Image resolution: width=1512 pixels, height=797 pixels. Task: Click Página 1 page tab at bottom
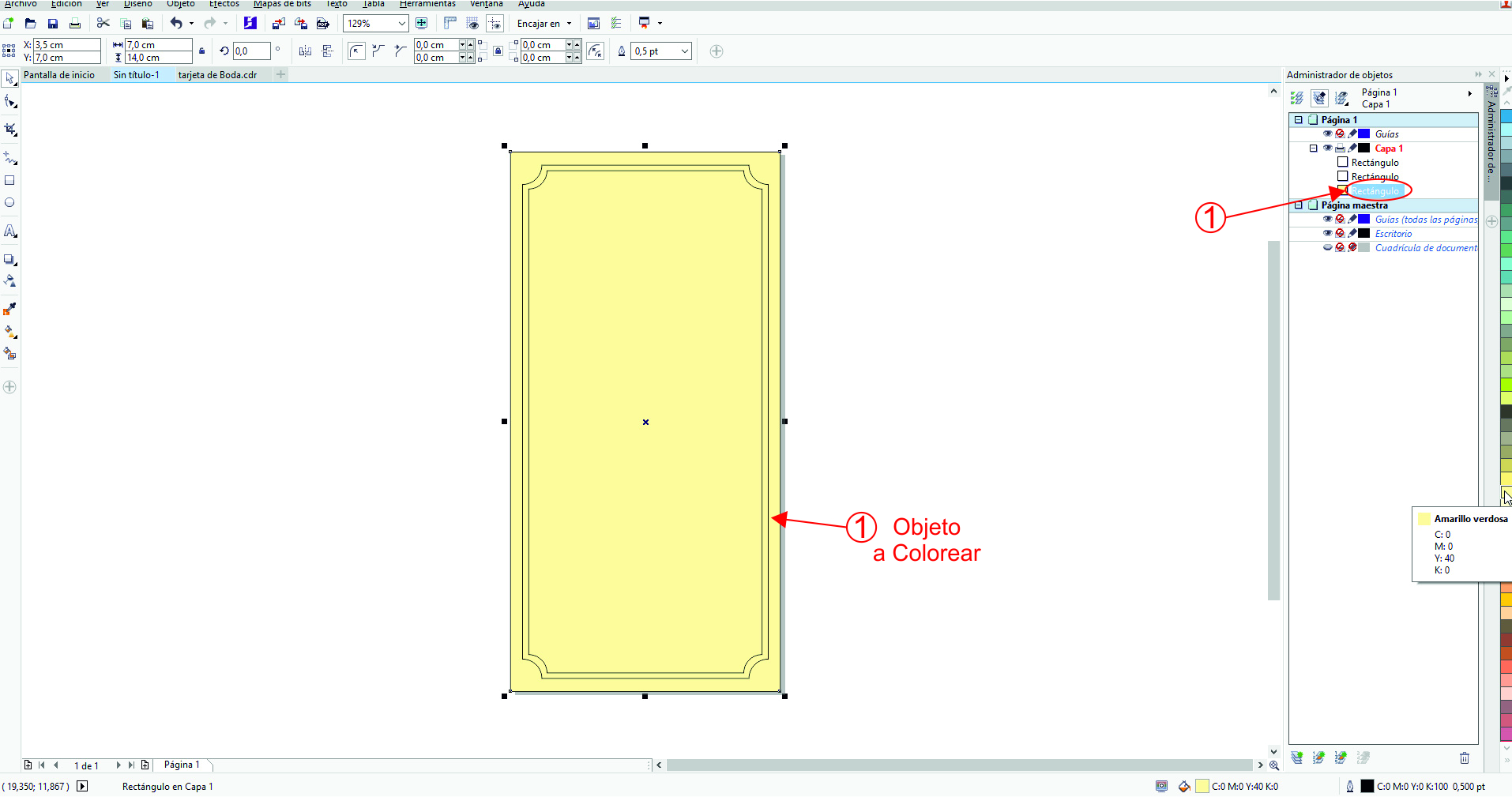click(182, 765)
